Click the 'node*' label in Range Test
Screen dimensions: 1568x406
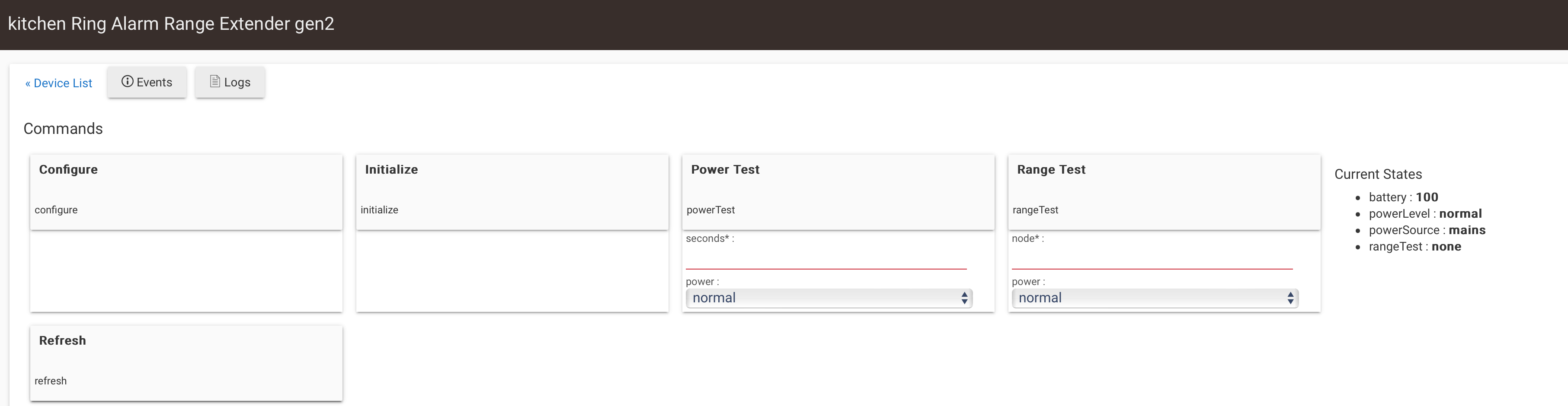(x=1027, y=238)
